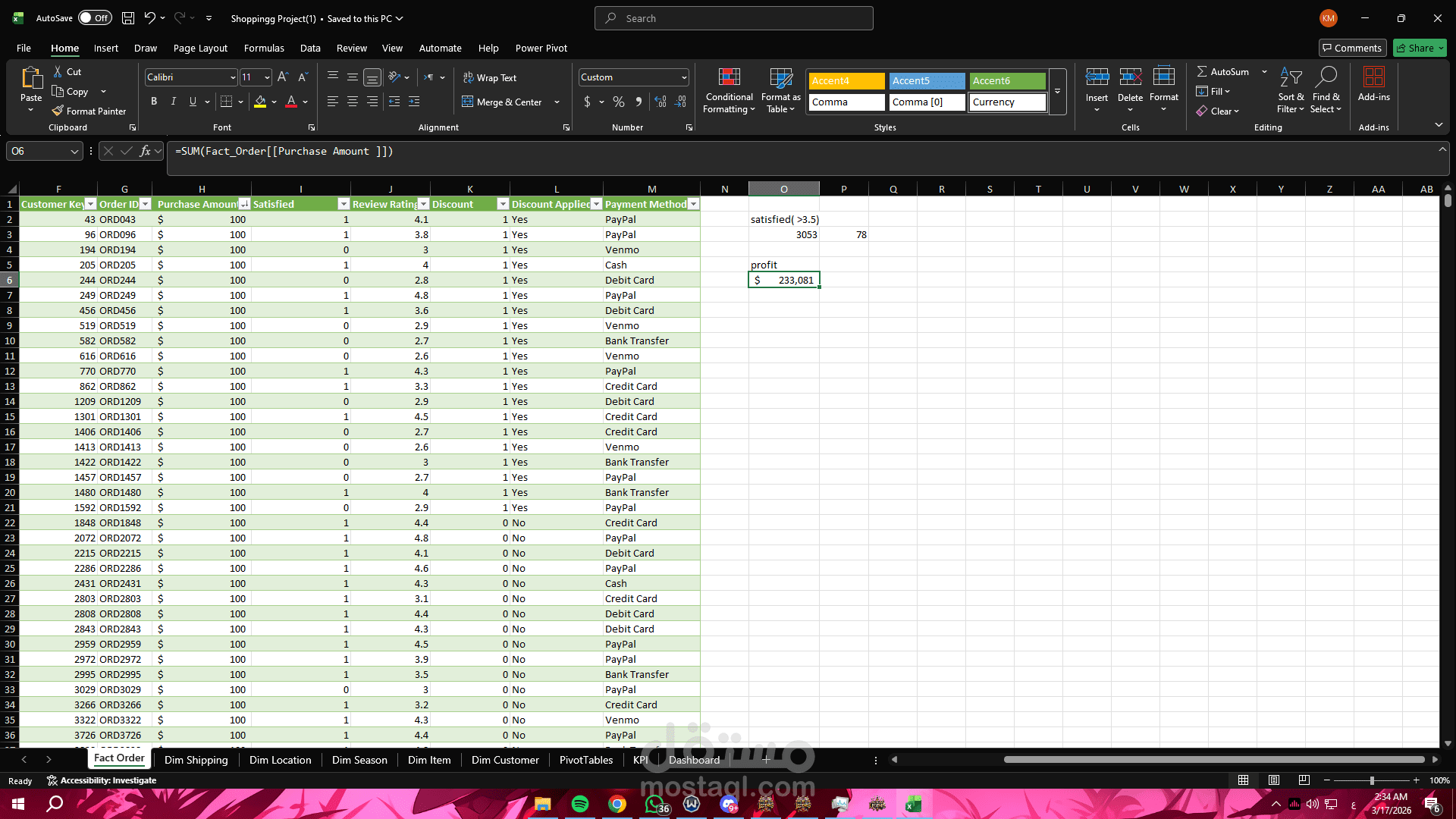Viewport: 1456px width, 819px height.
Task: Open the Payment Method column filter dropdown
Action: click(693, 204)
